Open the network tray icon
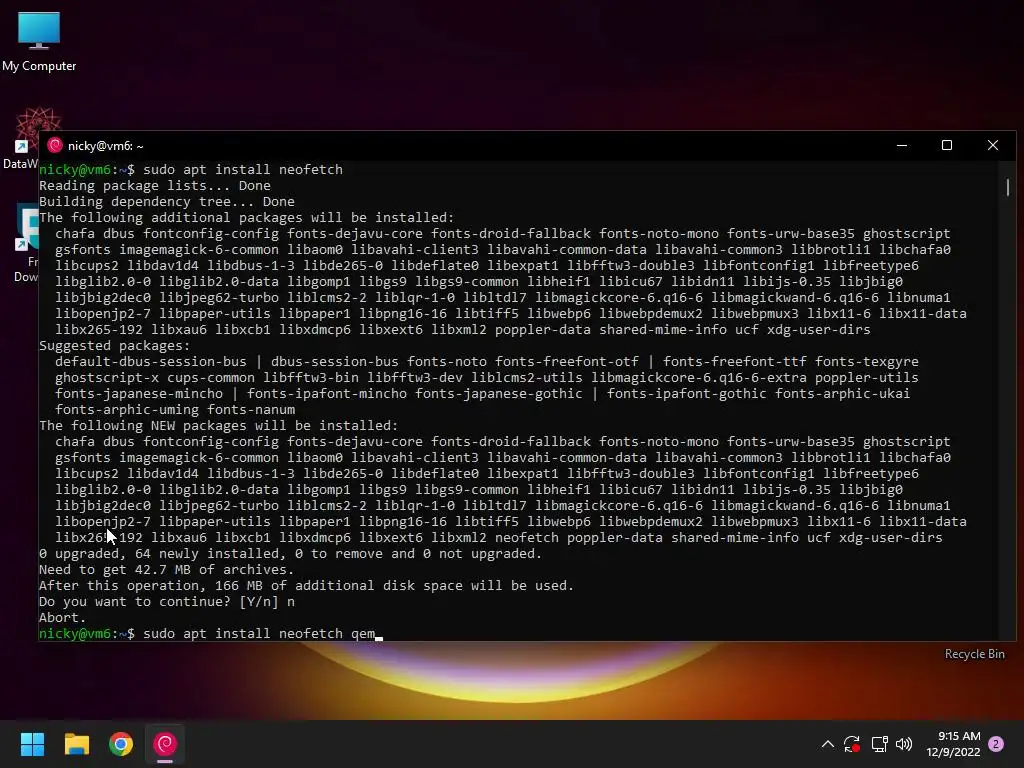This screenshot has width=1024, height=768. [879, 744]
